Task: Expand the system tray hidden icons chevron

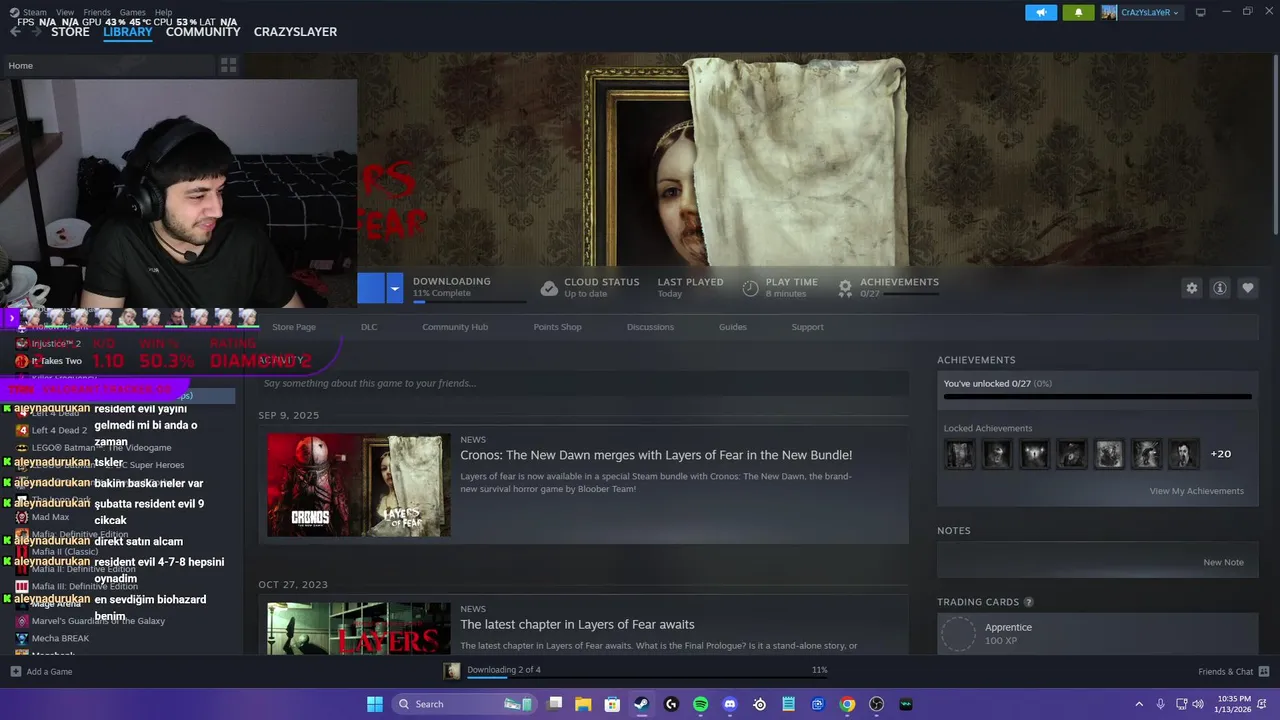Action: pyautogui.click(x=1138, y=704)
